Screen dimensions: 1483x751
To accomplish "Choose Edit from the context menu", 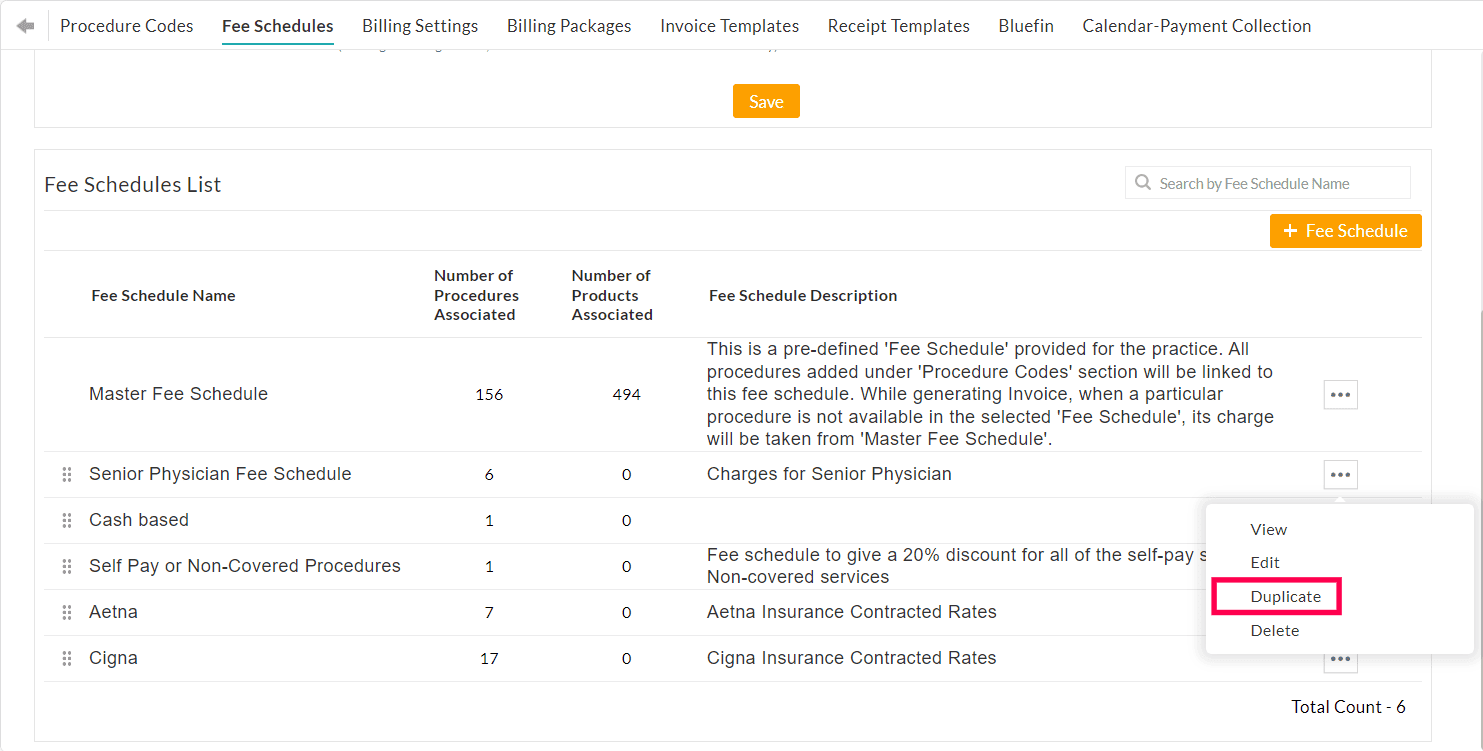I will (1265, 562).
